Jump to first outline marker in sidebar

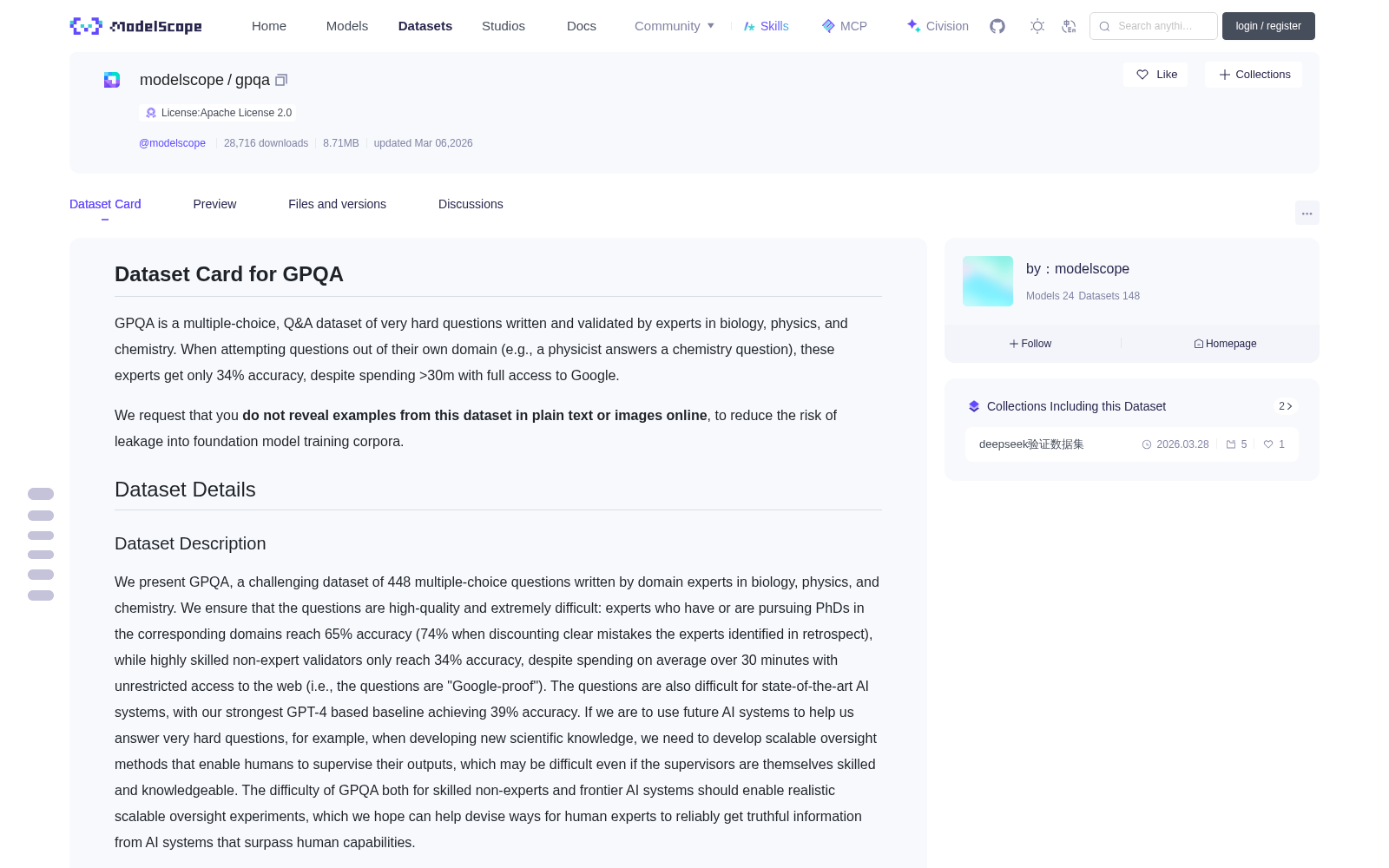click(x=41, y=494)
